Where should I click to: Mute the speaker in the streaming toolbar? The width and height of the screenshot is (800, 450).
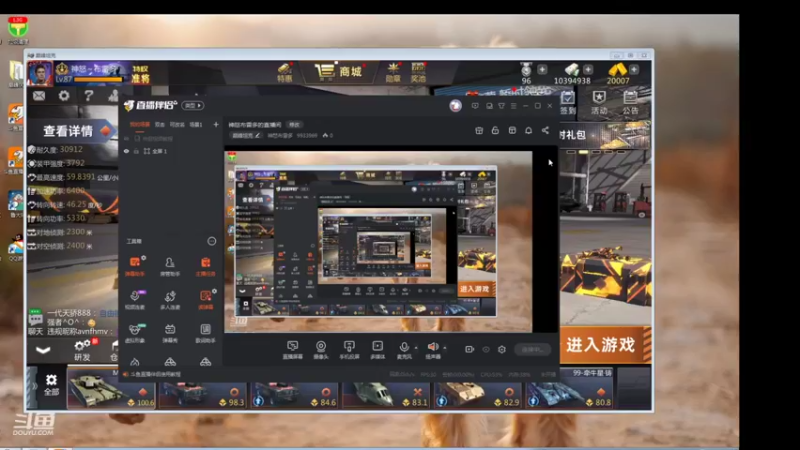pos(433,349)
